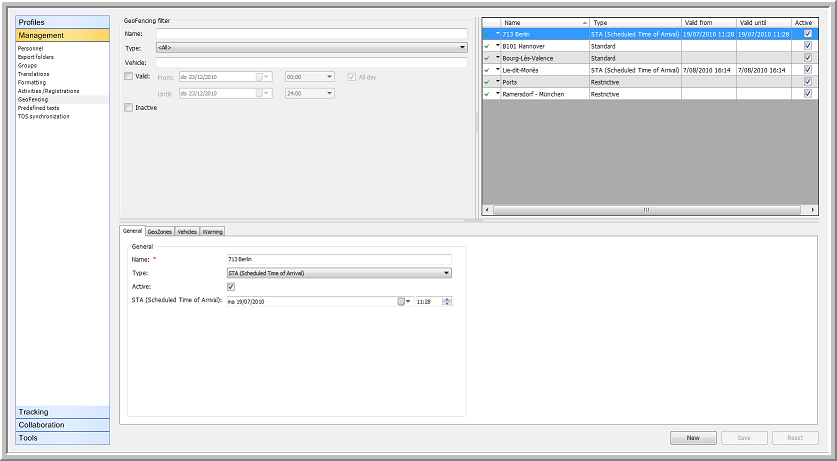This screenshot has width=837, height=461.
Task: Open the Warning tab
Action: 213,231
